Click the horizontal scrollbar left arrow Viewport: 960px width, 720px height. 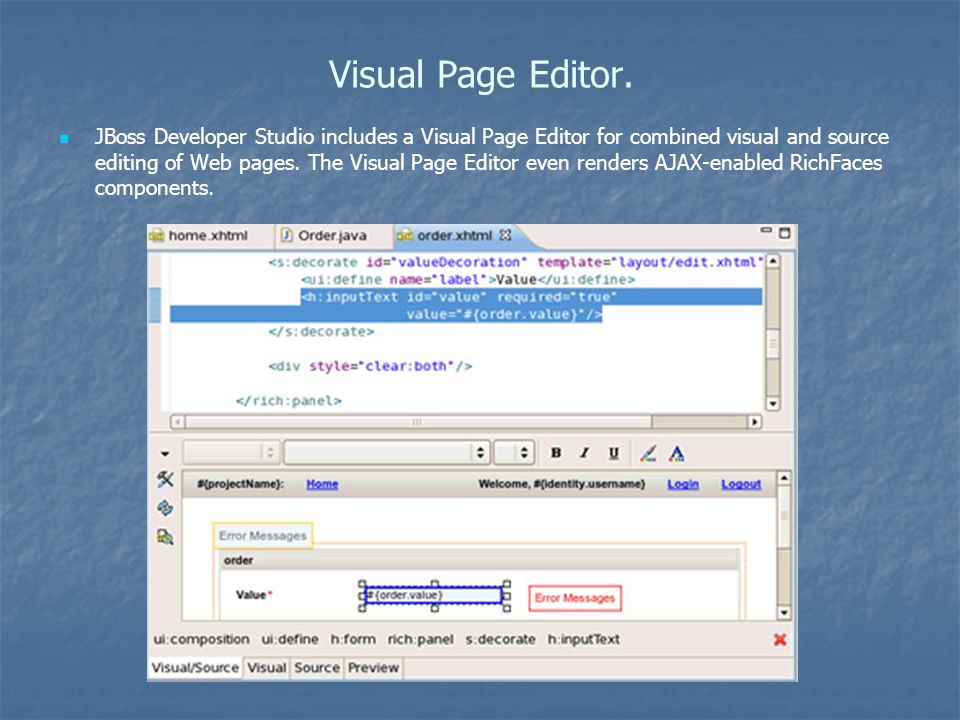tap(178, 422)
